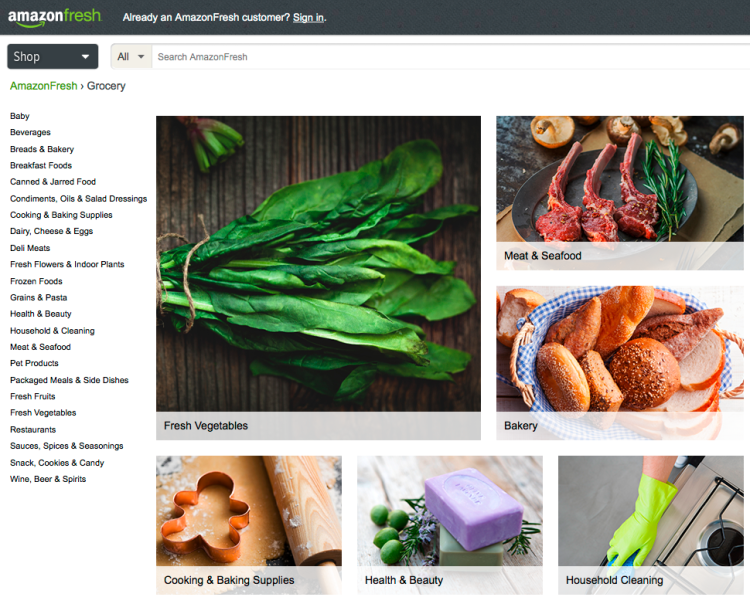The image size is (750, 604).
Task: Select Health & Beauty sidebar link
Action: pos(41,314)
